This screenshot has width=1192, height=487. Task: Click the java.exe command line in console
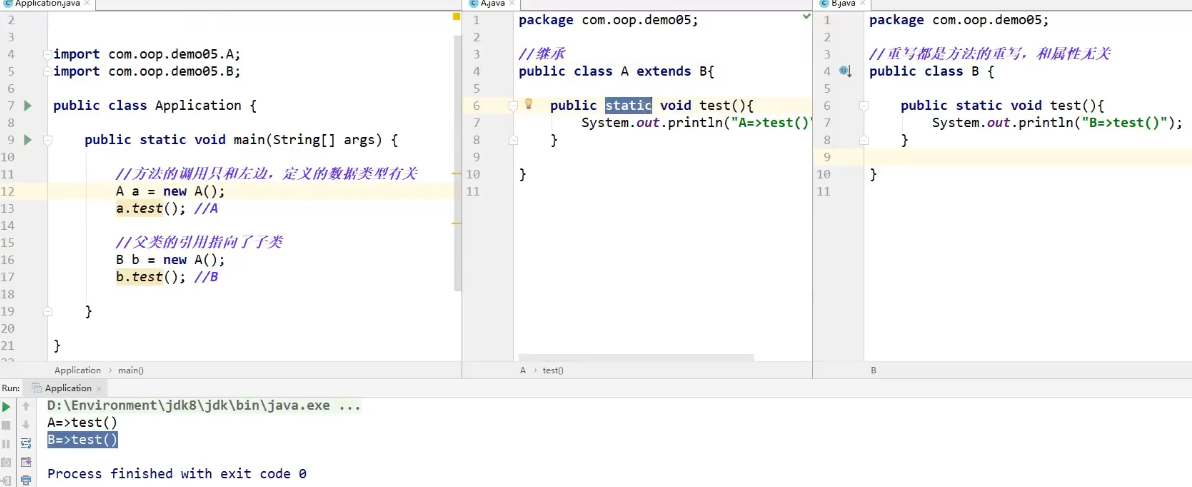[204, 406]
